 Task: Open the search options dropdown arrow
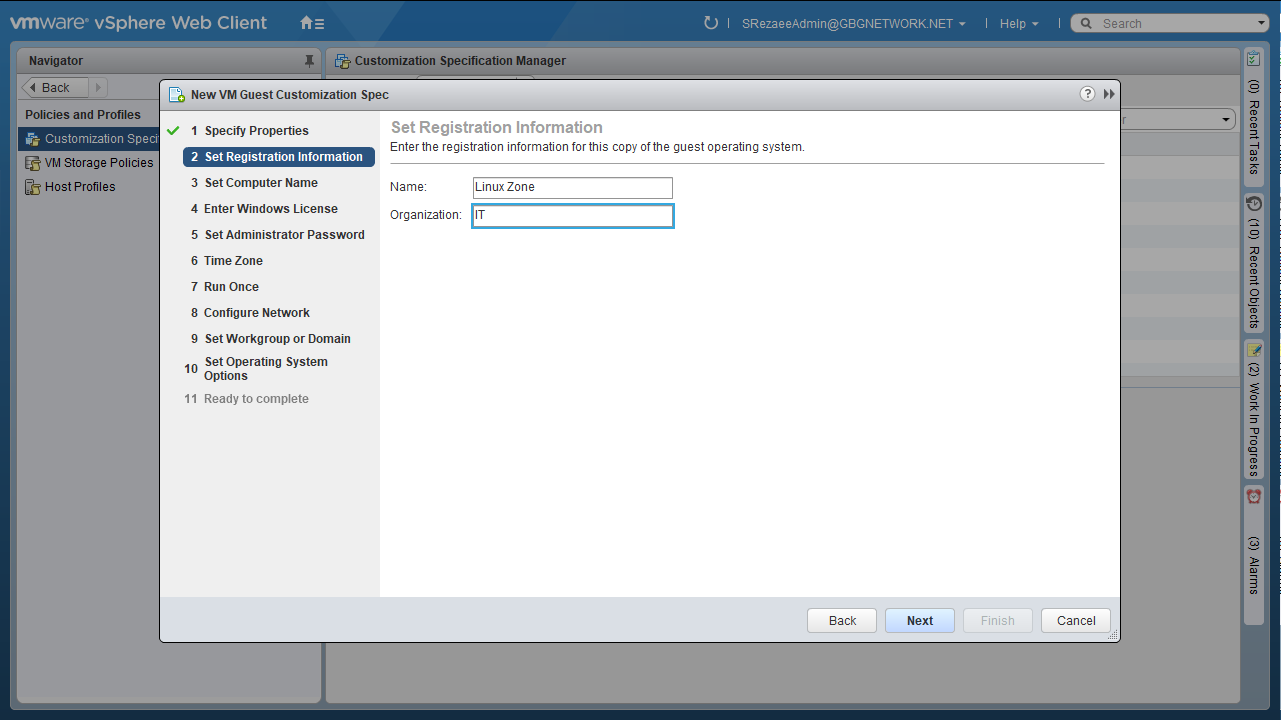(1261, 24)
